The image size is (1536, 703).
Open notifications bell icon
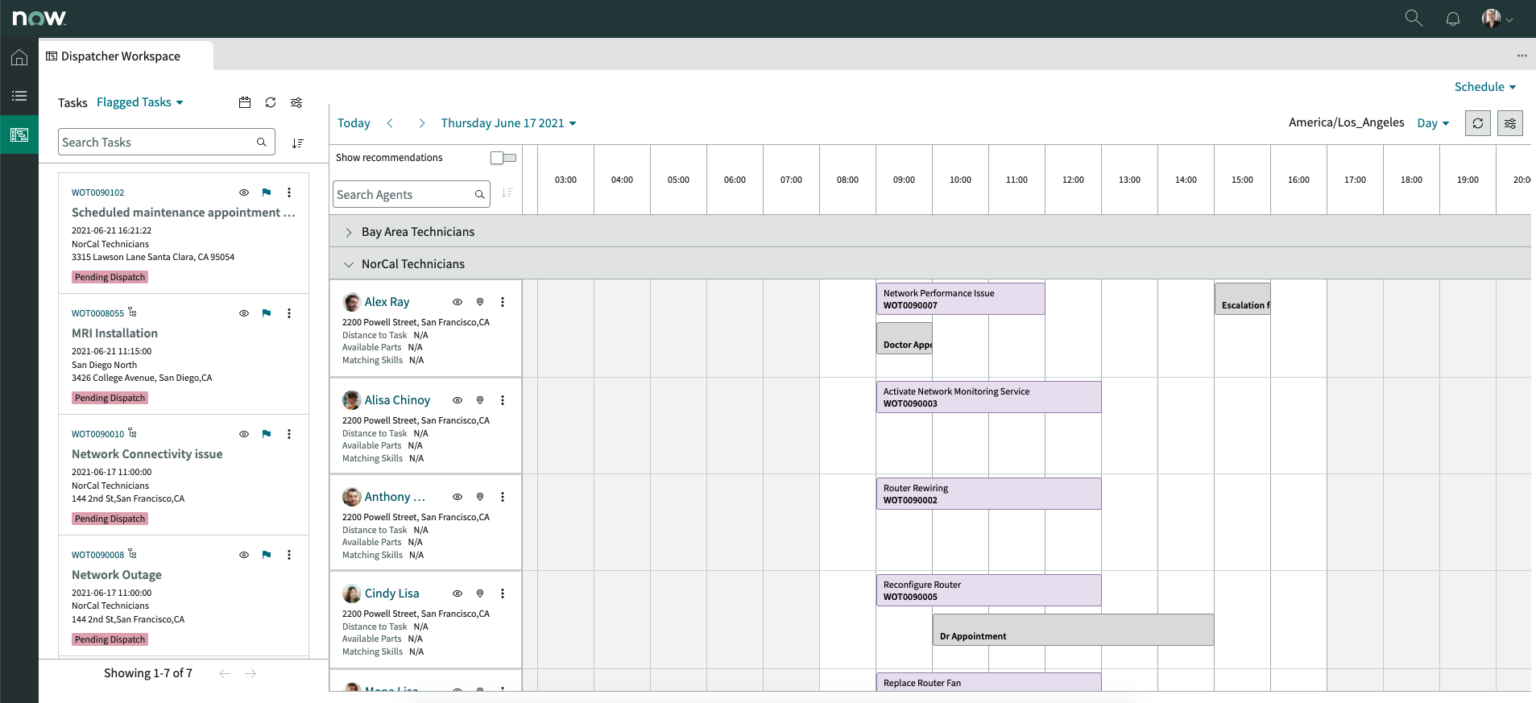(x=1452, y=17)
